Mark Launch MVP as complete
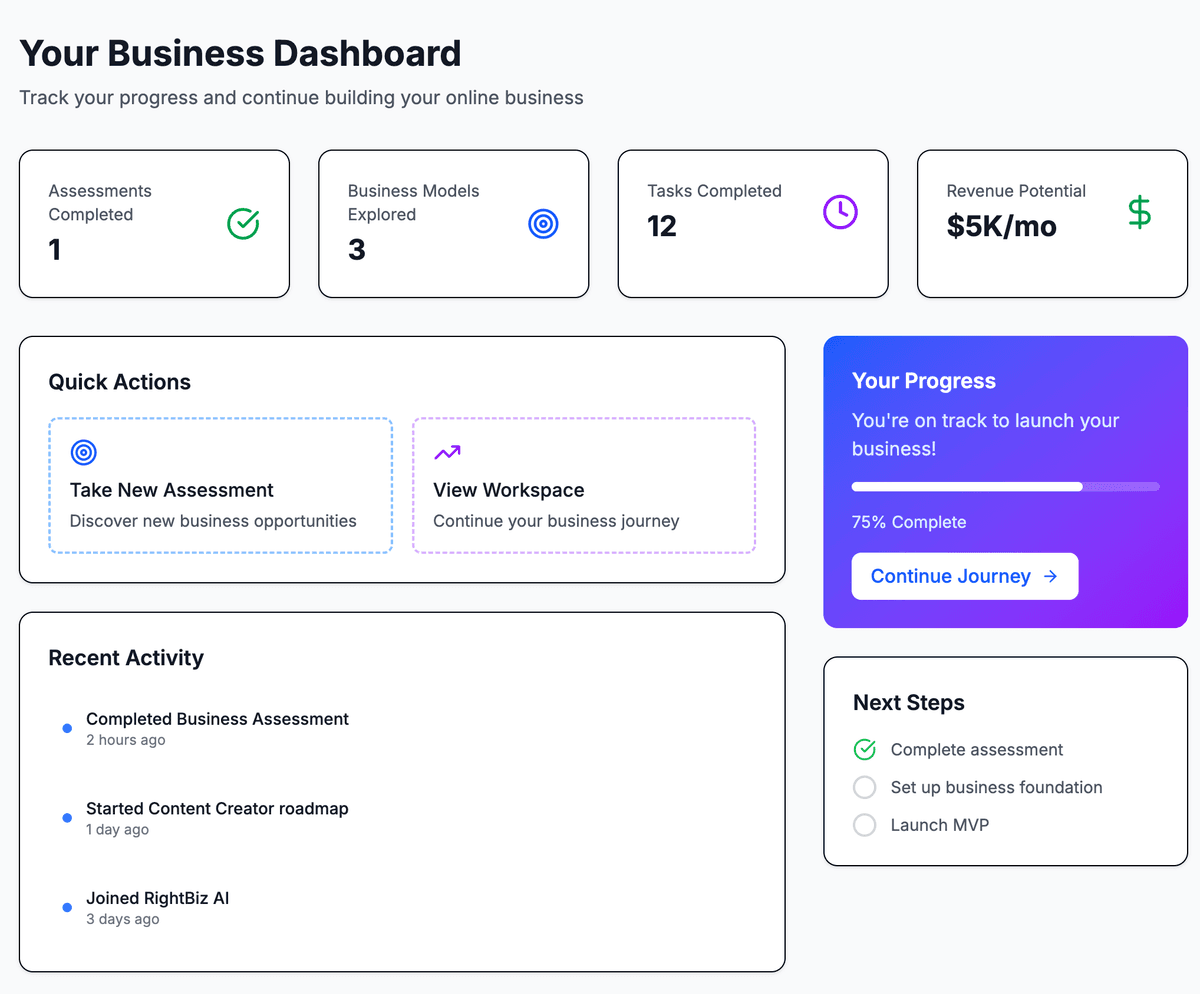Viewport: 1200px width, 994px height. click(864, 825)
